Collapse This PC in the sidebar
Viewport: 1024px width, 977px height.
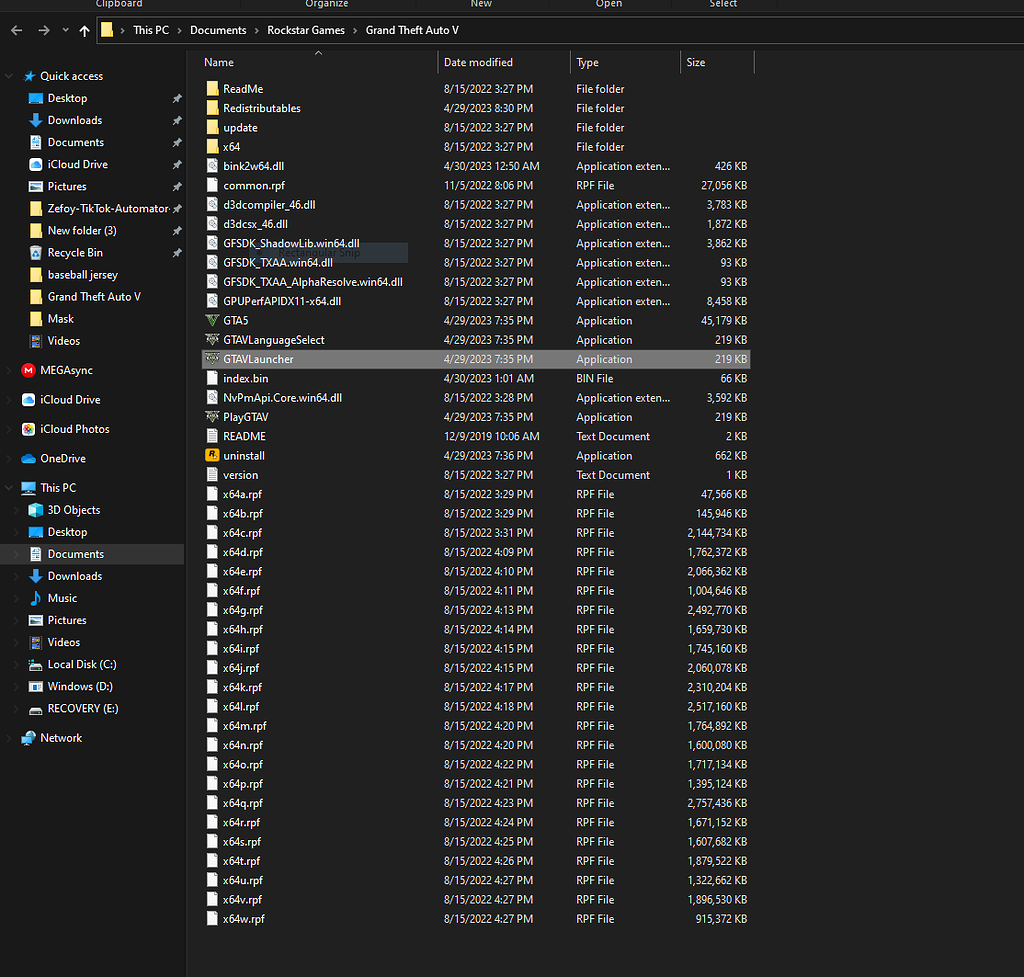(8, 487)
